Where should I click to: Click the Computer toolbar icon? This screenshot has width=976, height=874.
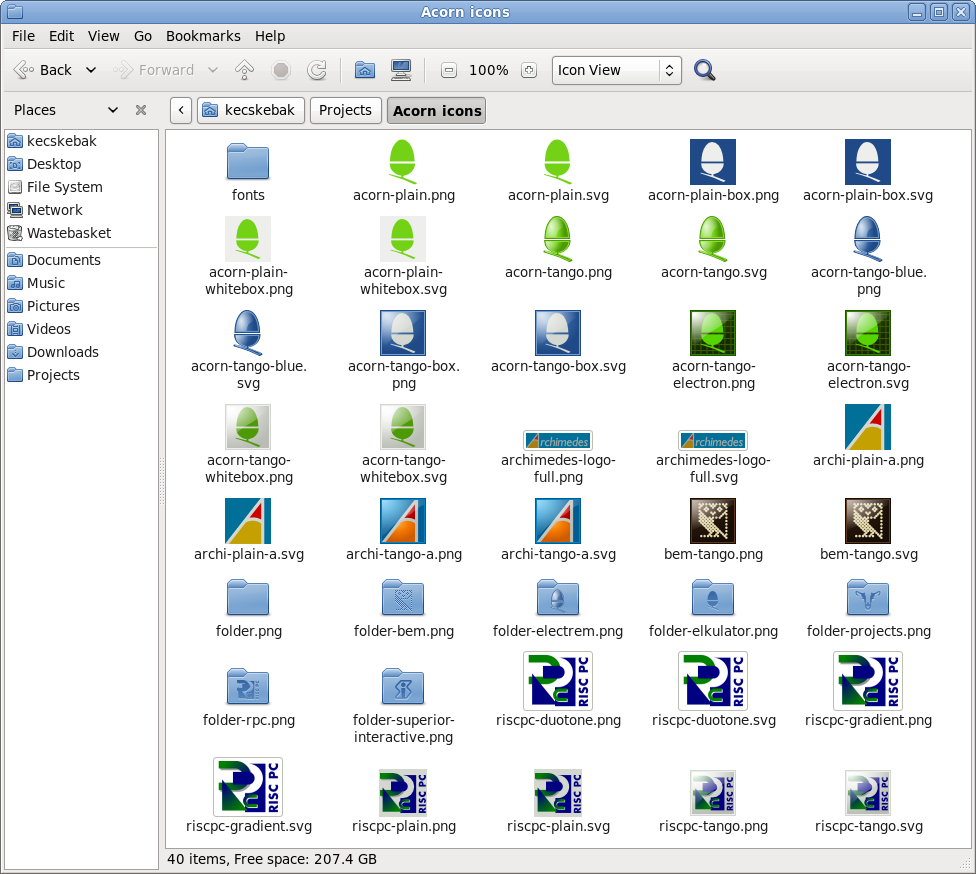[401, 70]
